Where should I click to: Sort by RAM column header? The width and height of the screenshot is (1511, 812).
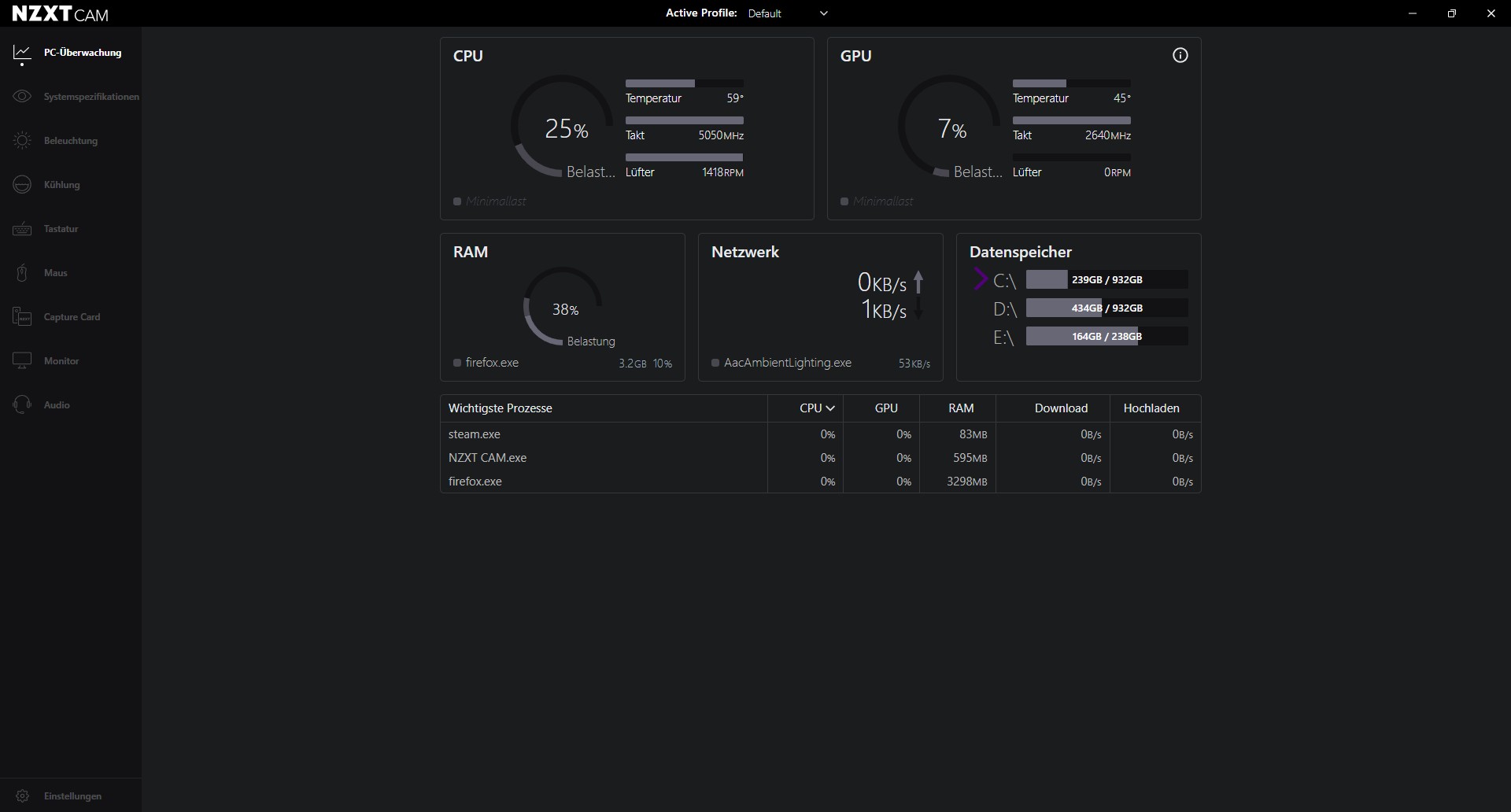point(961,408)
